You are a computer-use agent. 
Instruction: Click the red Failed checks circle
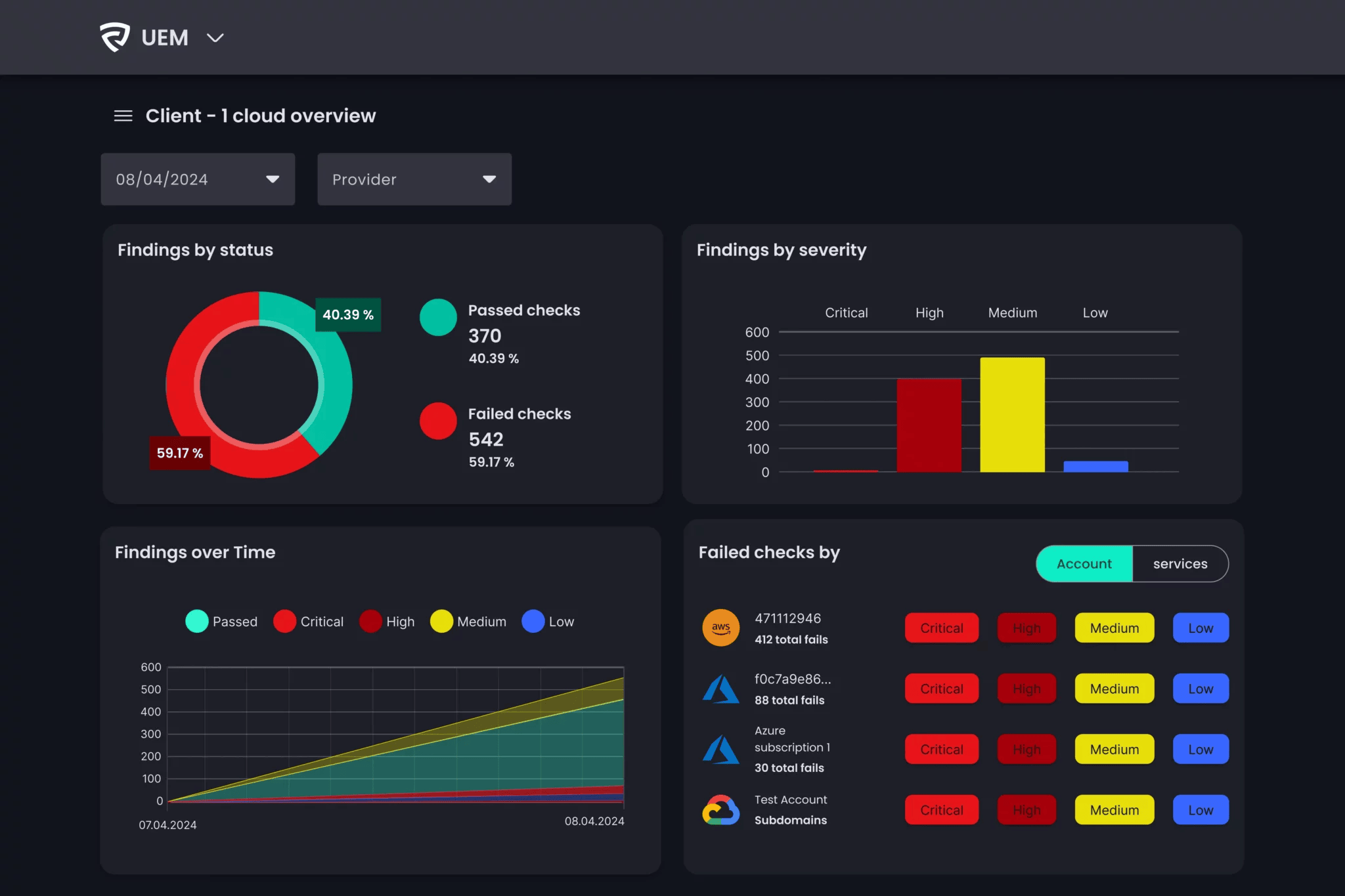coord(437,421)
